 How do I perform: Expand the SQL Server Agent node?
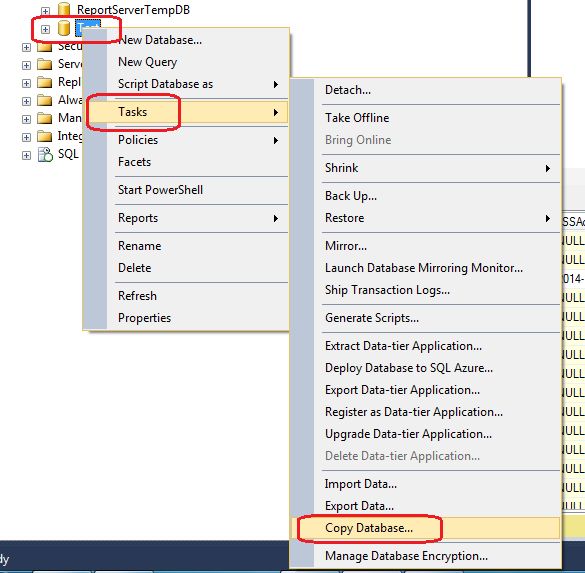click(26, 155)
